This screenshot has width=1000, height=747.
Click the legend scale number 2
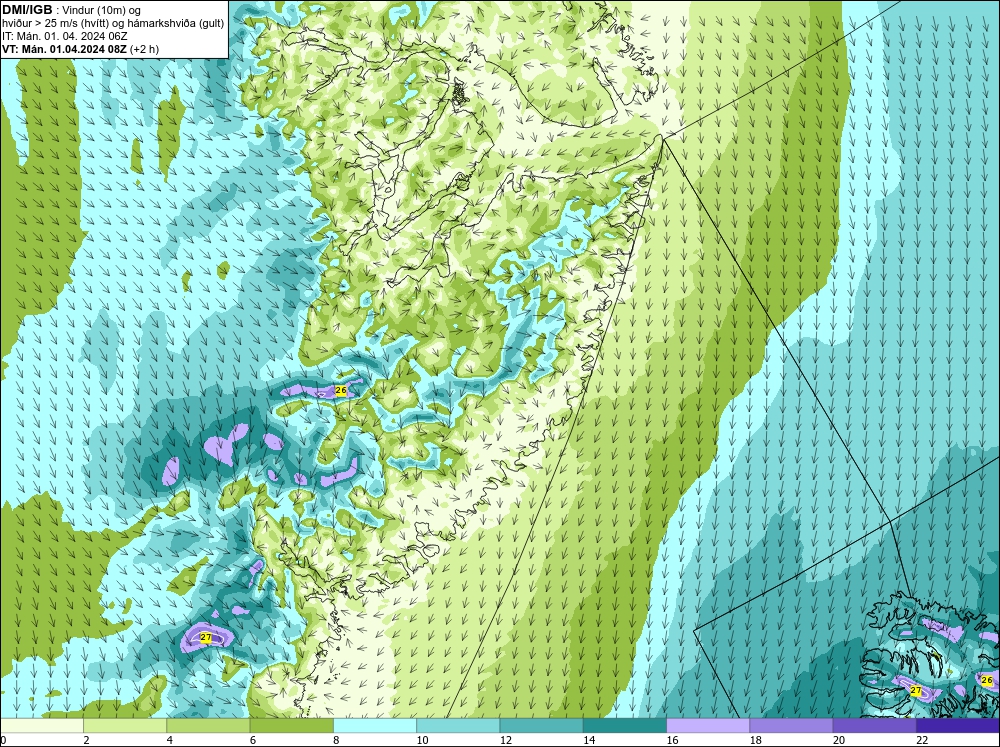click(x=86, y=740)
